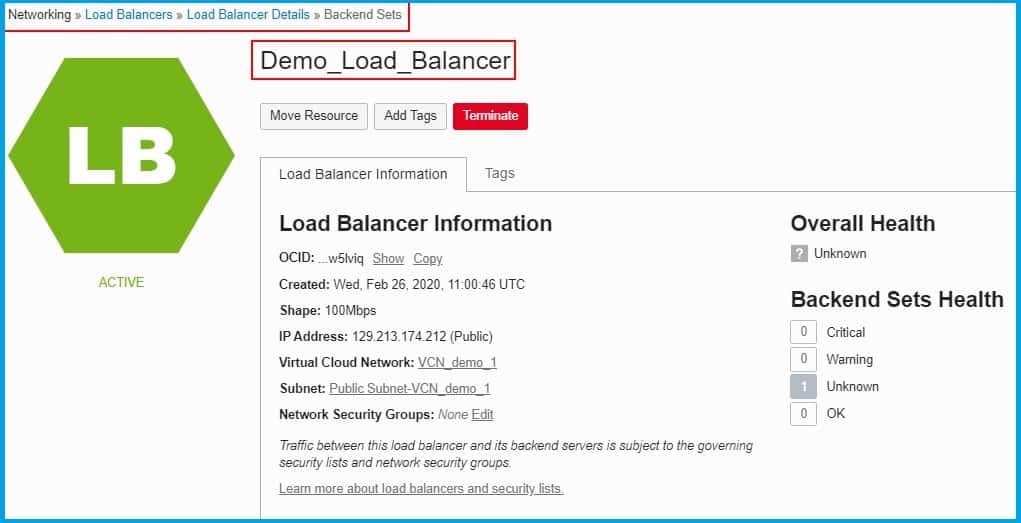
Task: Click the Created date text
Action: click(x=429, y=285)
